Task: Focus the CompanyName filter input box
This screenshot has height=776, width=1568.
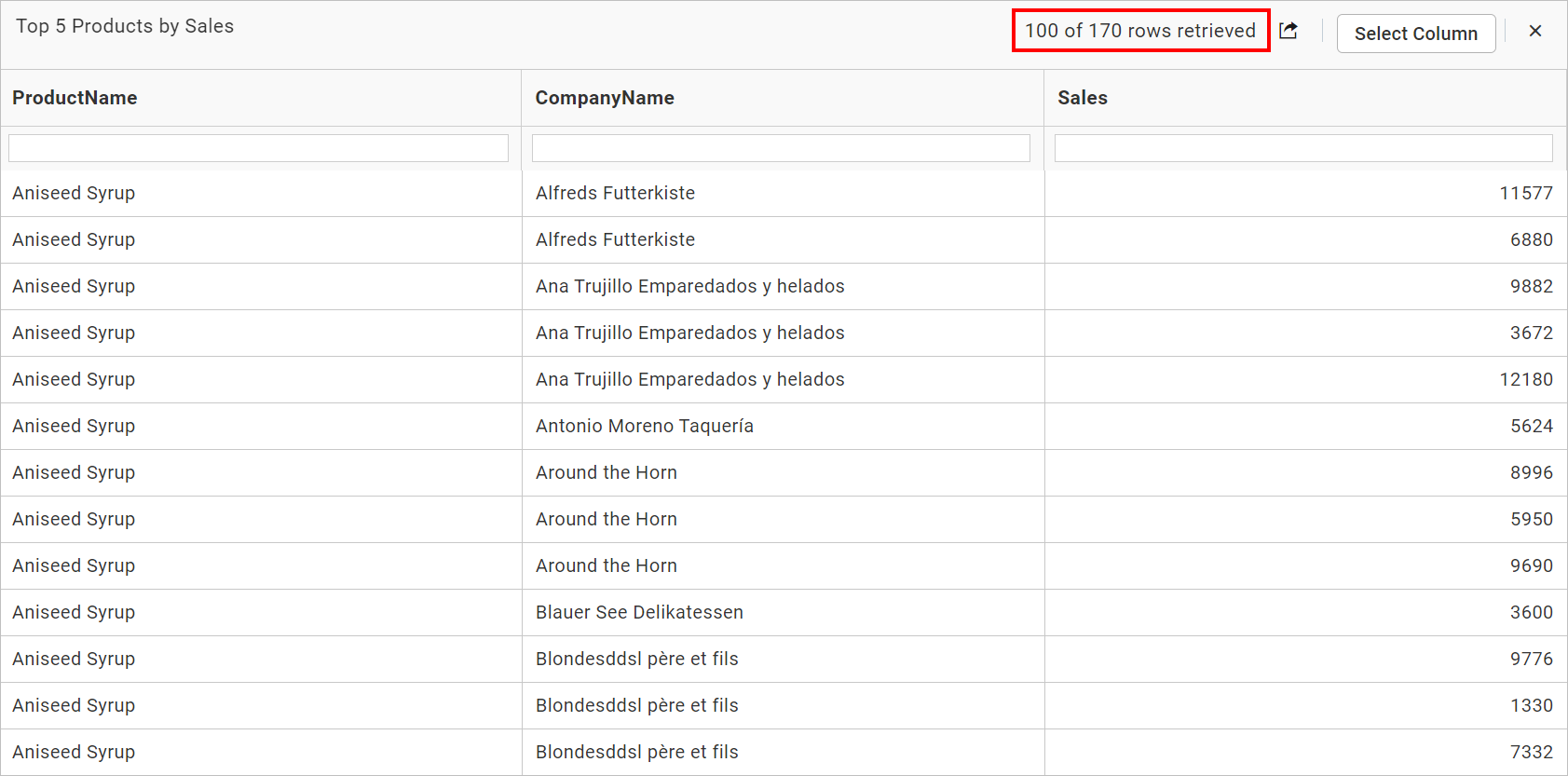Action: 781,148
